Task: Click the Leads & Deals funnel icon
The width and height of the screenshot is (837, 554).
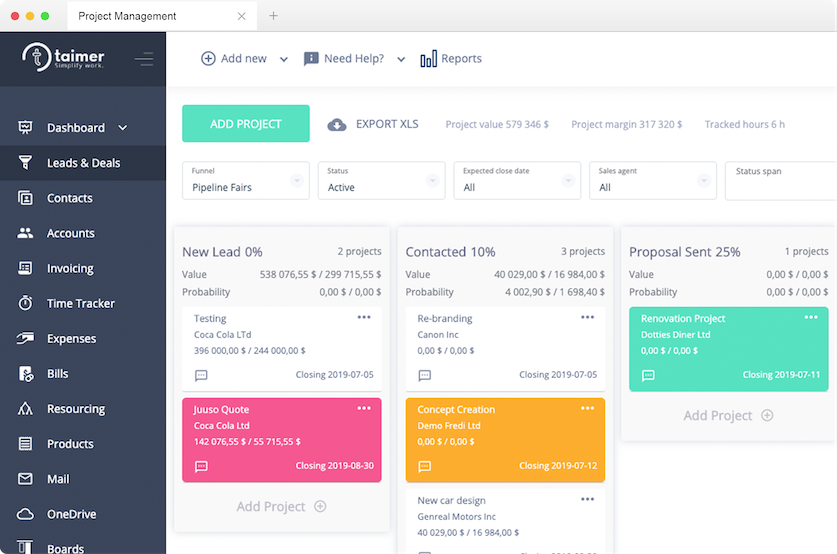Action: pyautogui.click(x=26, y=163)
